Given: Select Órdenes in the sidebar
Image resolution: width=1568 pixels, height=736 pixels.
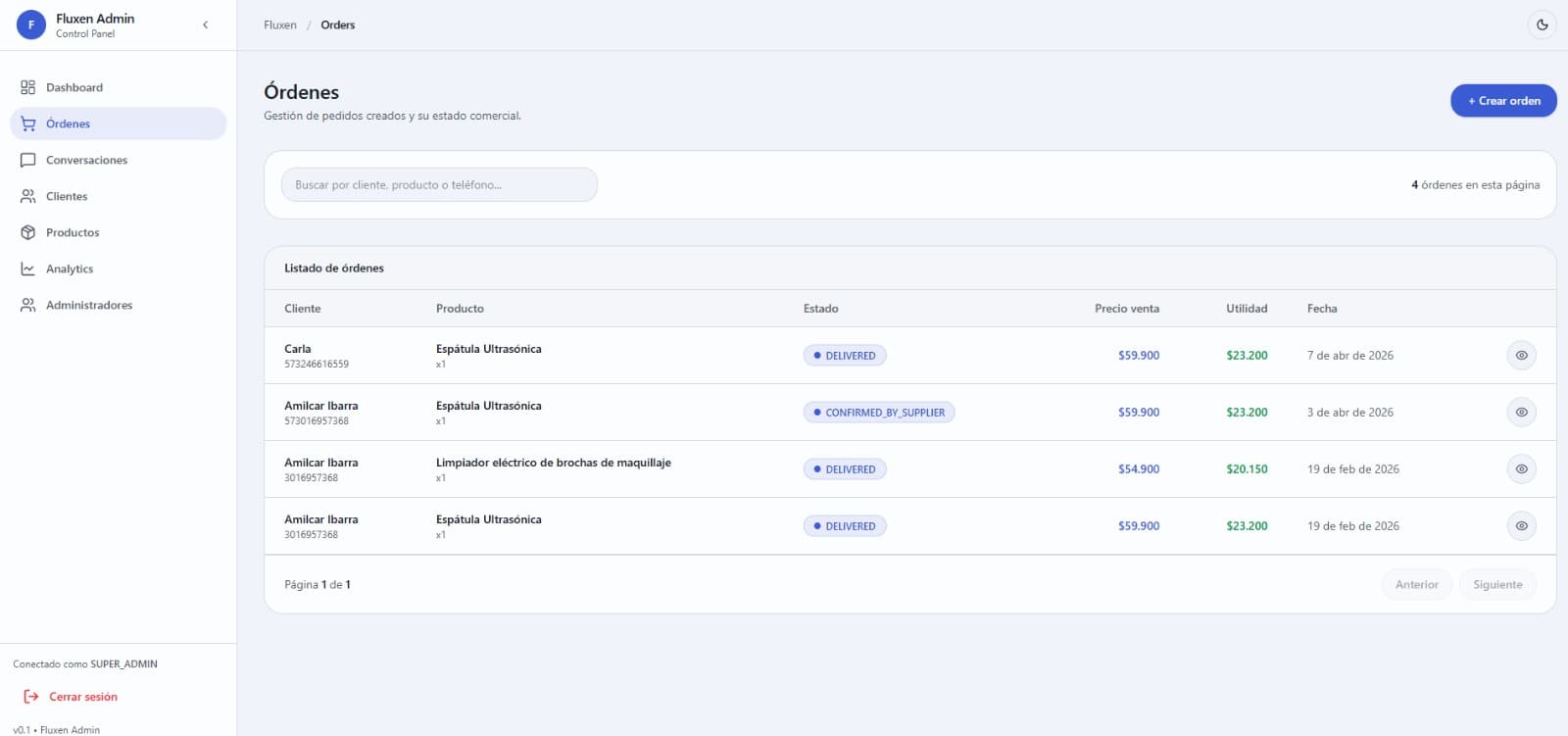Looking at the screenshot, I should pyautogui.click(x=118, y=123).
